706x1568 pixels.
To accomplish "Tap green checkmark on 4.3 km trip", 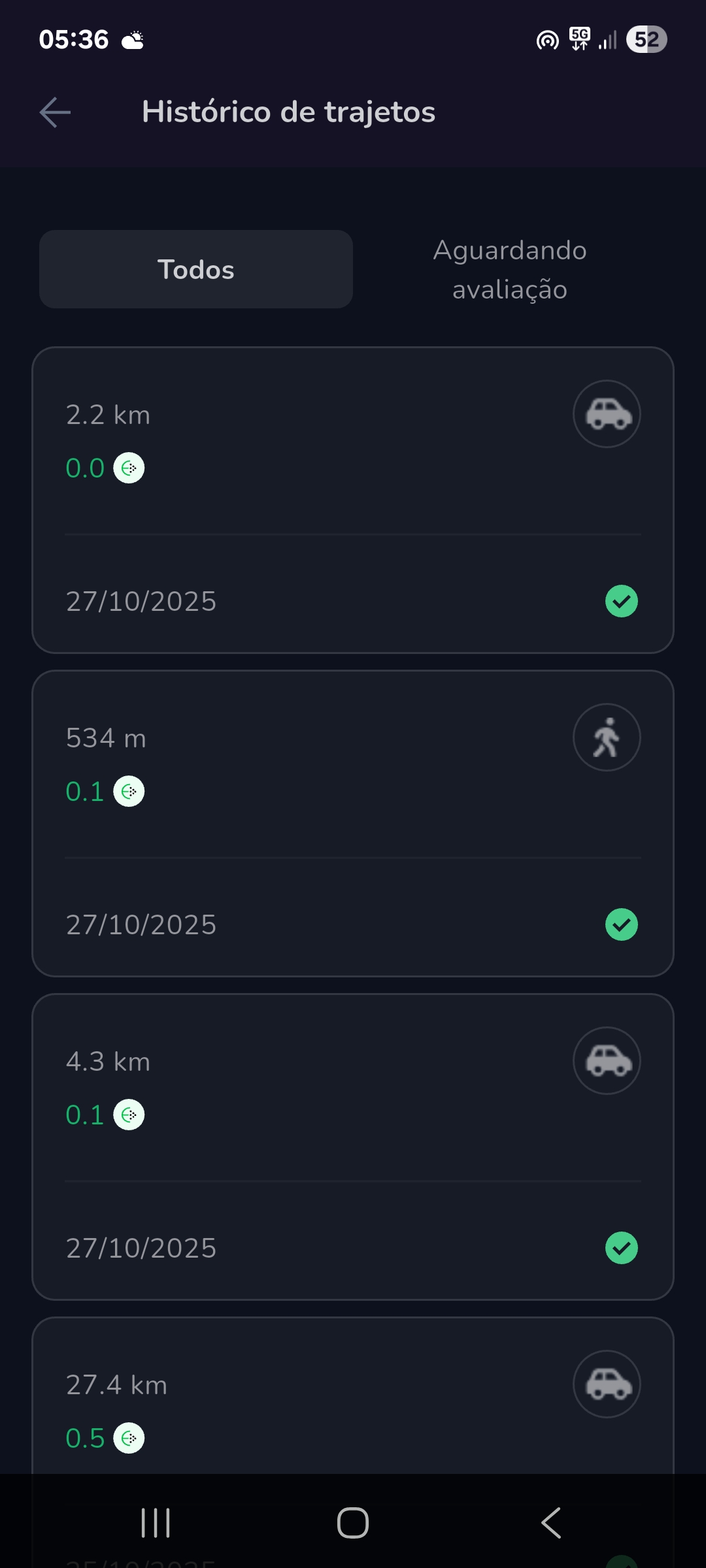I will click(x=621, y=1248).
